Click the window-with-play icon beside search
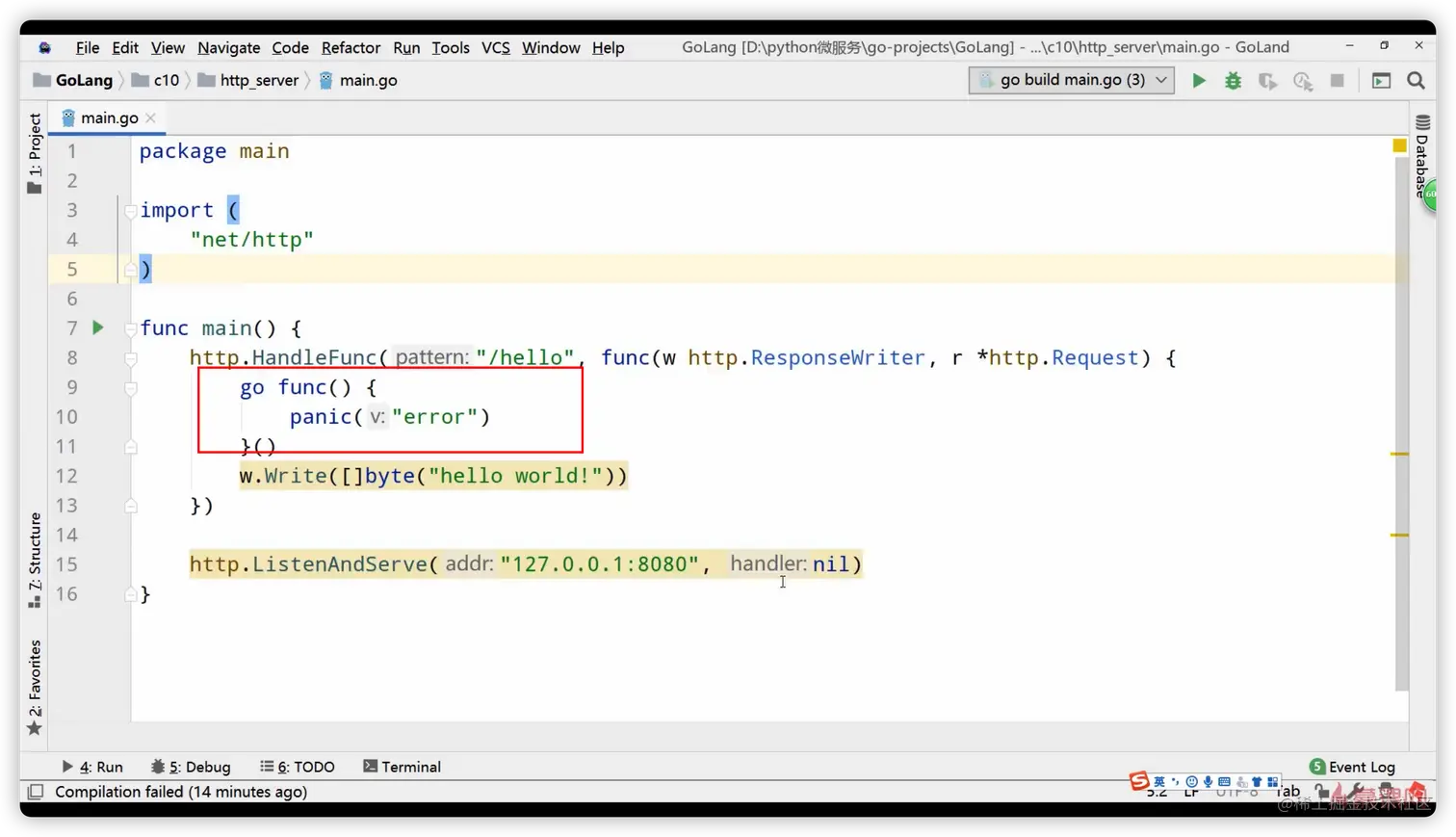This screenshot has width=1456, height=837. (x=1381, y=81)
